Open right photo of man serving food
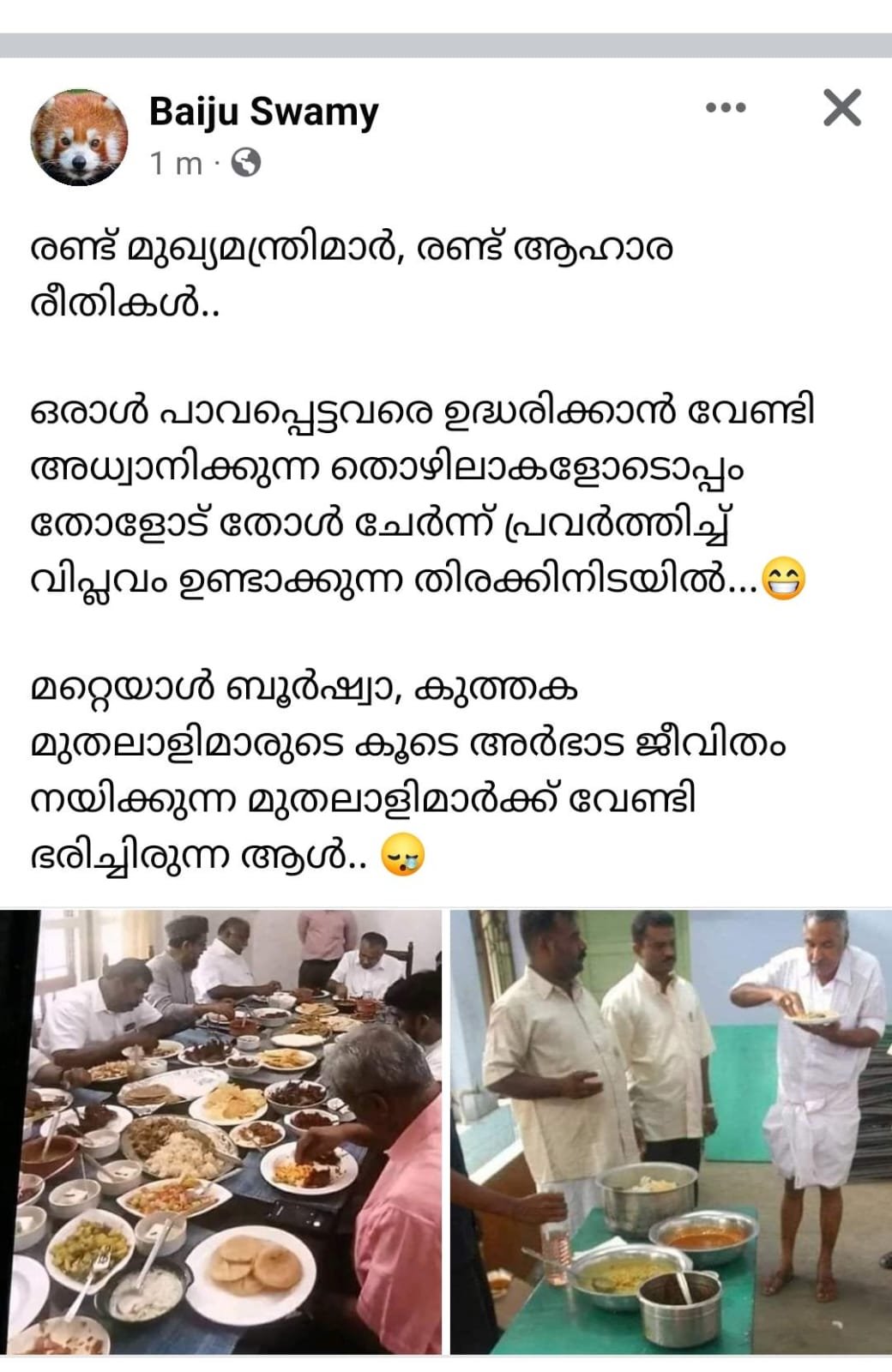The height and width of the screenshot is (1372, 892). click(671, 1132)
